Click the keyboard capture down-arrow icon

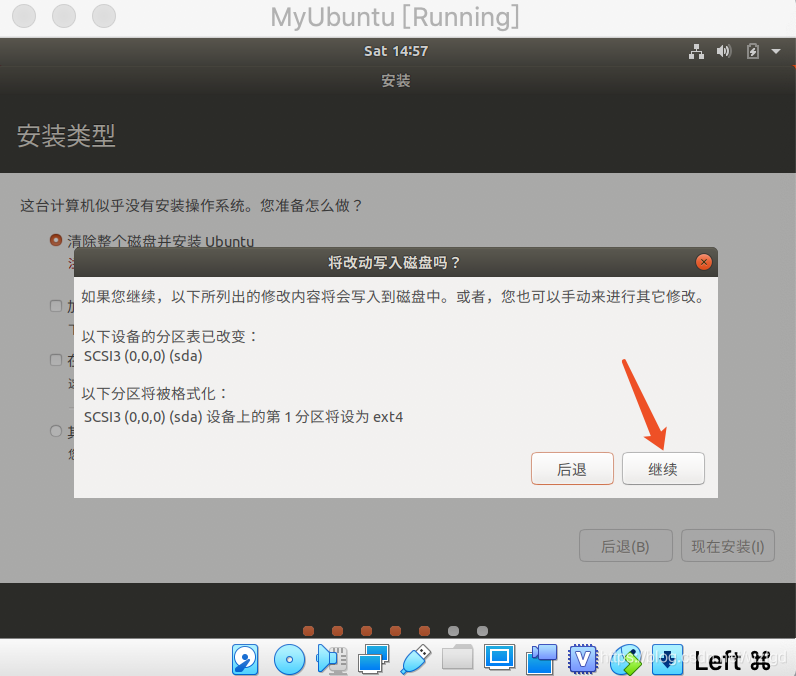point(667,659)
